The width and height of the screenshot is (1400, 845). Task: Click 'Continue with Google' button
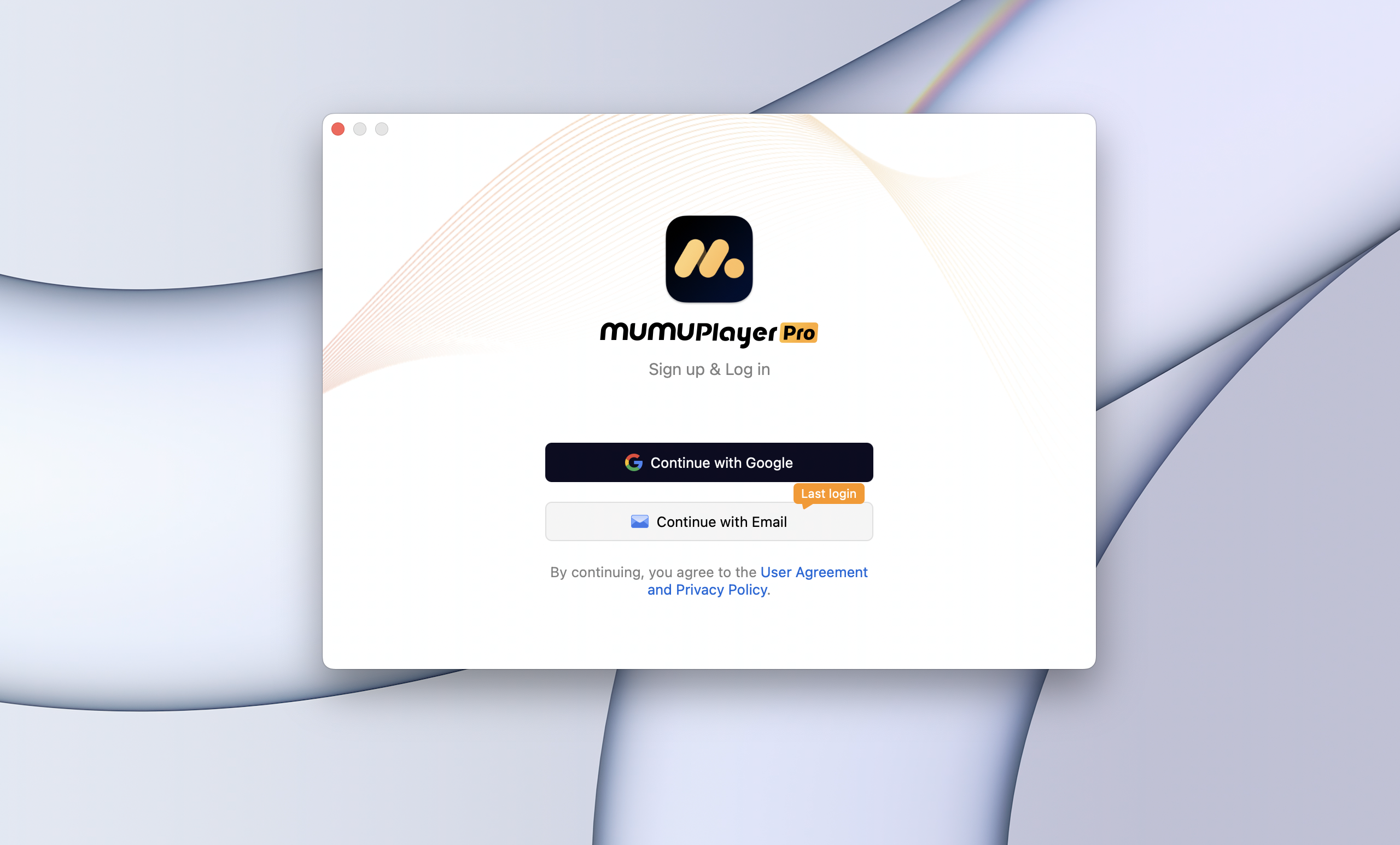tap(709, 462)
